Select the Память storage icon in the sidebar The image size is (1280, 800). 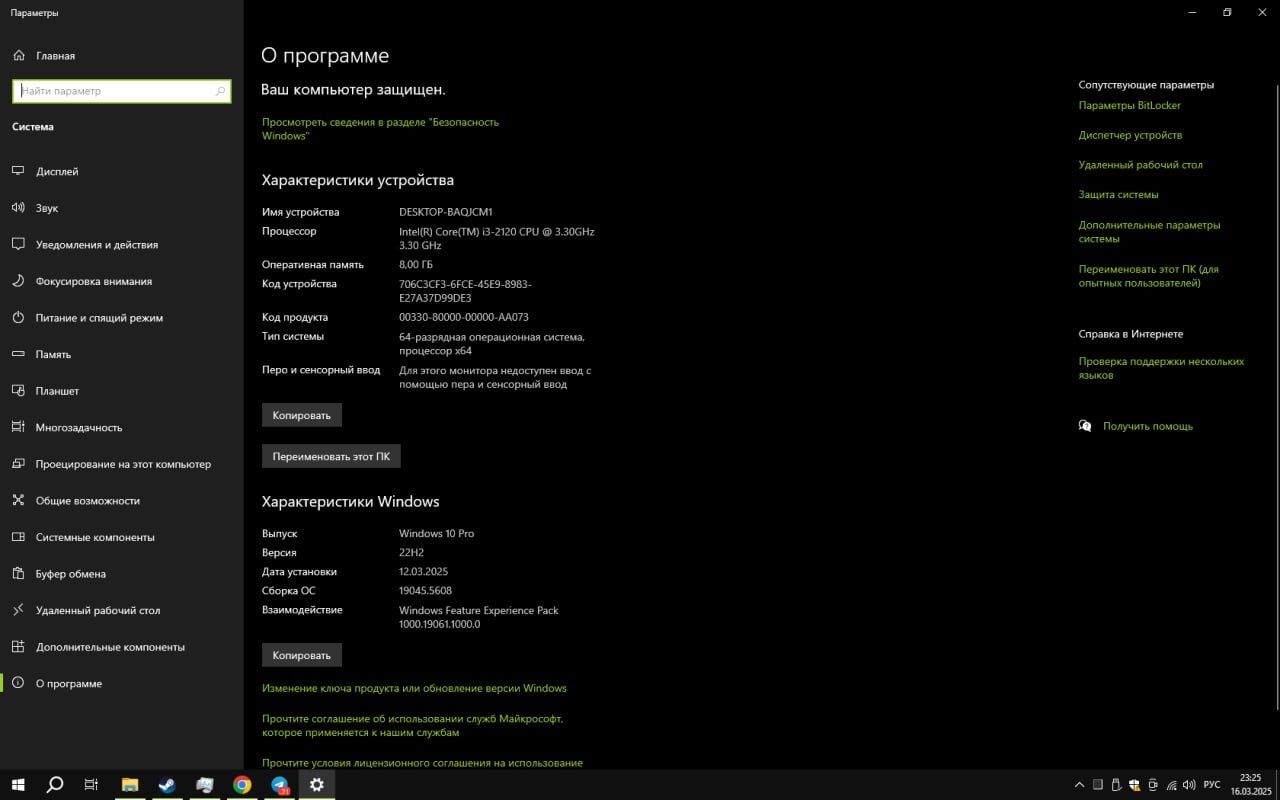[x=18, y=354]
